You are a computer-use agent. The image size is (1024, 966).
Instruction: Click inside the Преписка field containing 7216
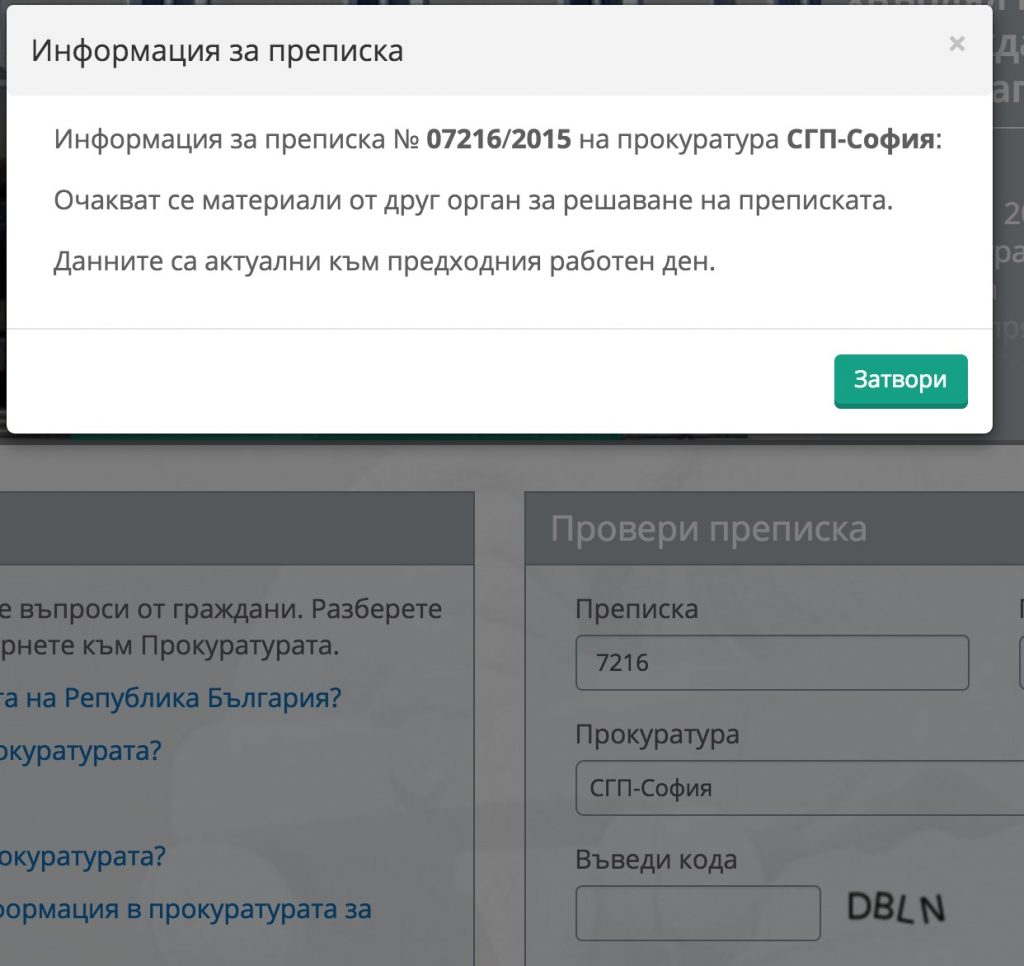tap(770, 662)
